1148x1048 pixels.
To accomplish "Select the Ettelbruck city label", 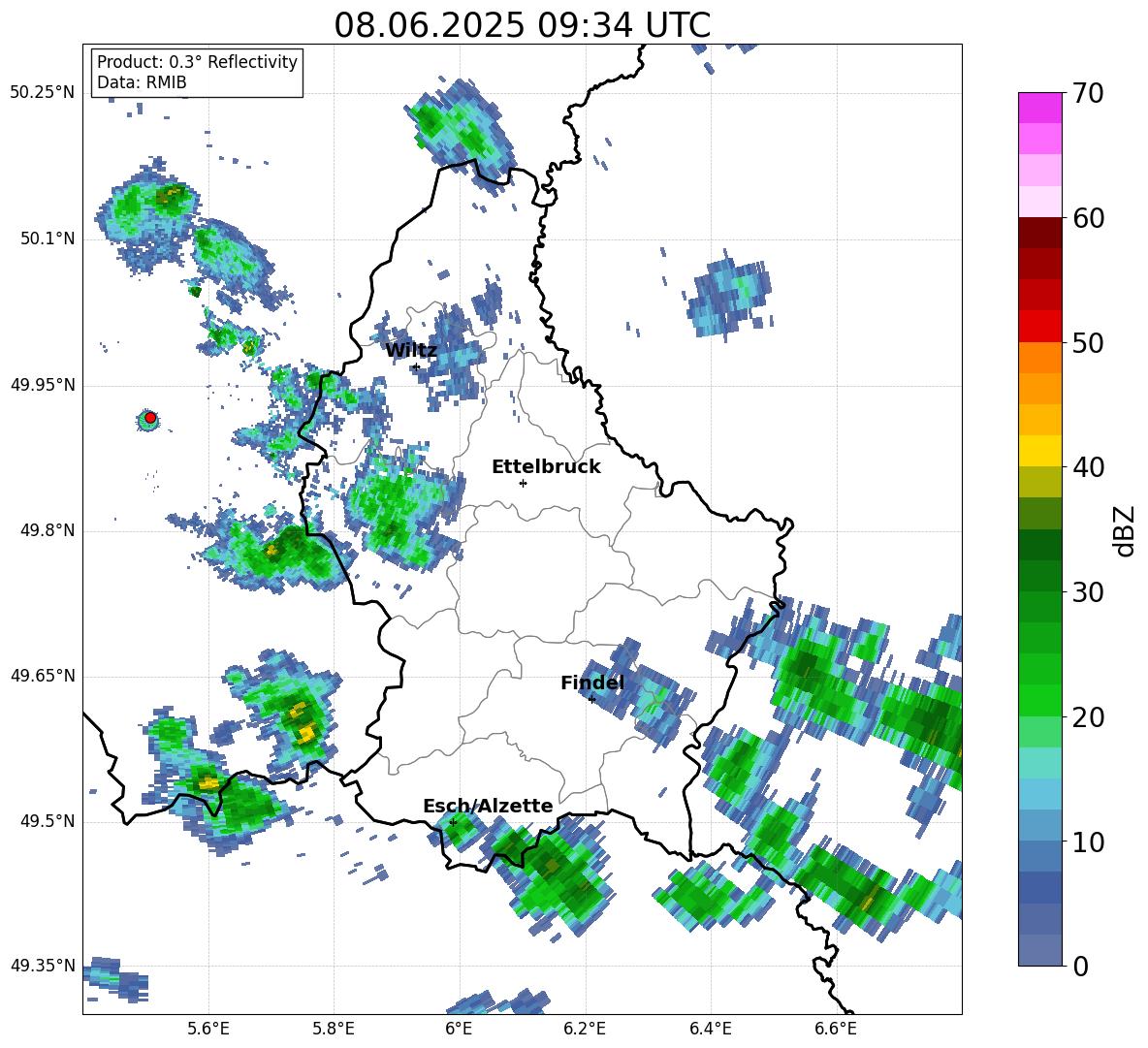I will [x=546, y=467].
